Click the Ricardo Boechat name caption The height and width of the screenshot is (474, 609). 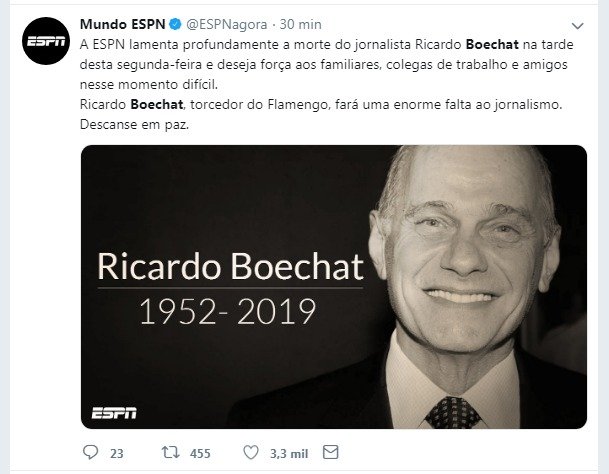click(231, 267)
